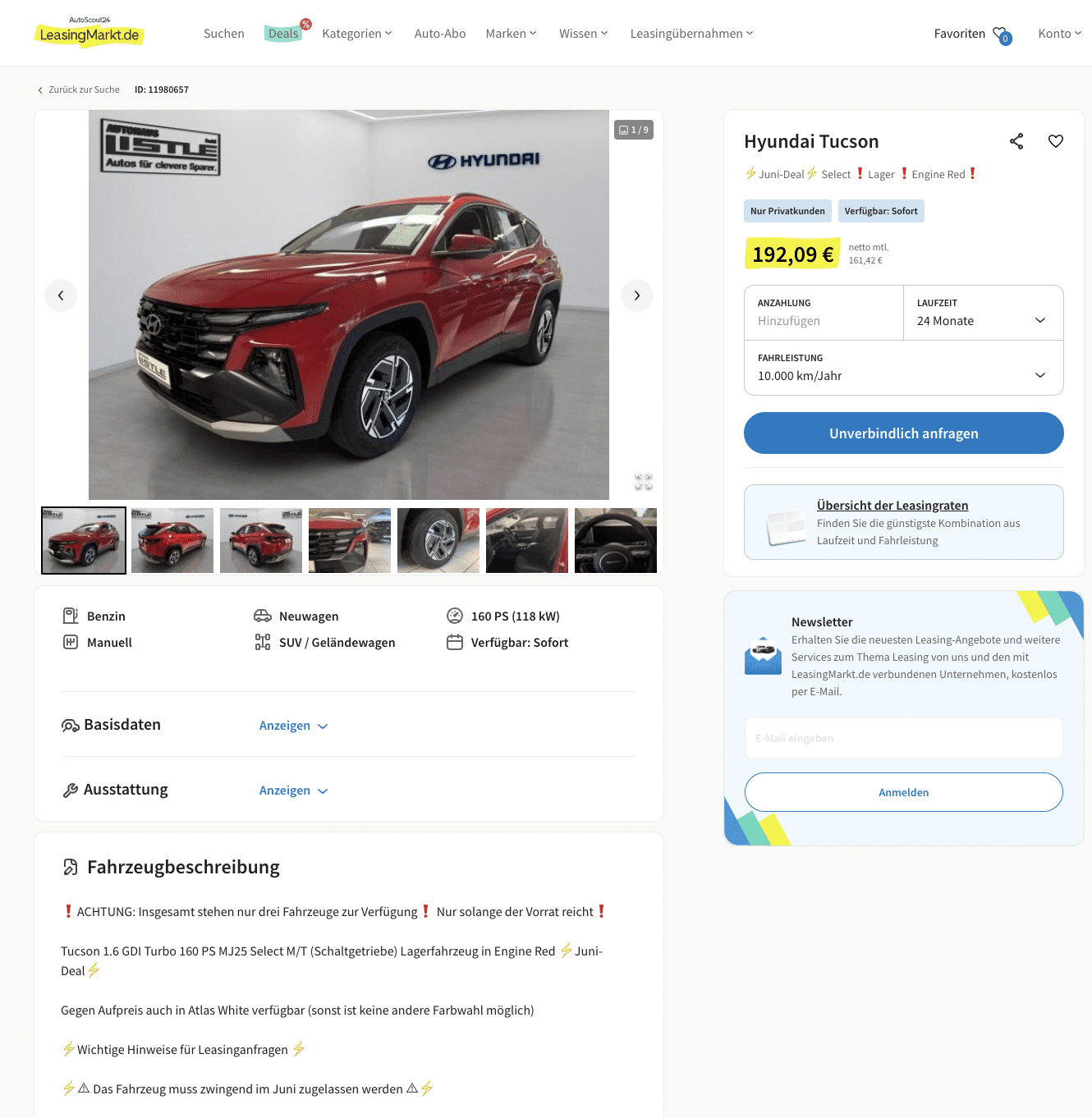Image resolution: width=1092 pixels, height=1118 pixels.
Task: Open the Deals menu item
Action: coord(283,34)
